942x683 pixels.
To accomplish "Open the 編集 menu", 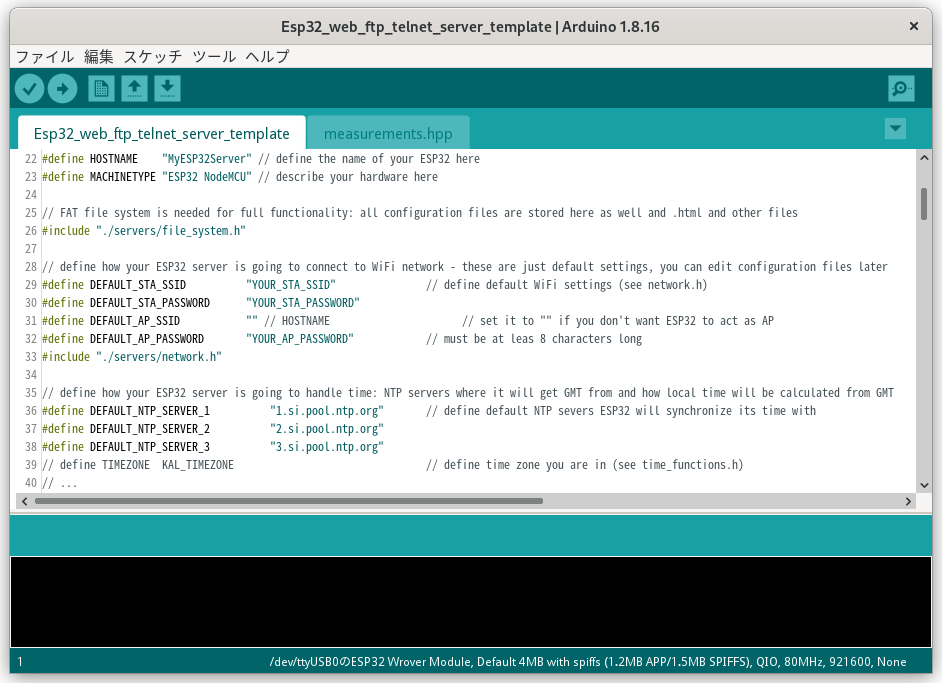I will click(99, 56).
